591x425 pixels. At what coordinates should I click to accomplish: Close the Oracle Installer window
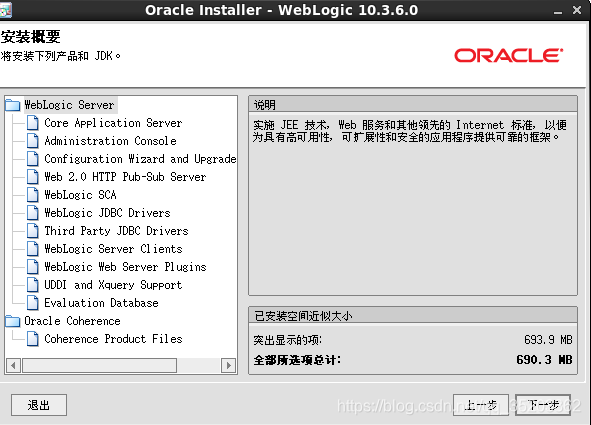click(x=577, y=10)
